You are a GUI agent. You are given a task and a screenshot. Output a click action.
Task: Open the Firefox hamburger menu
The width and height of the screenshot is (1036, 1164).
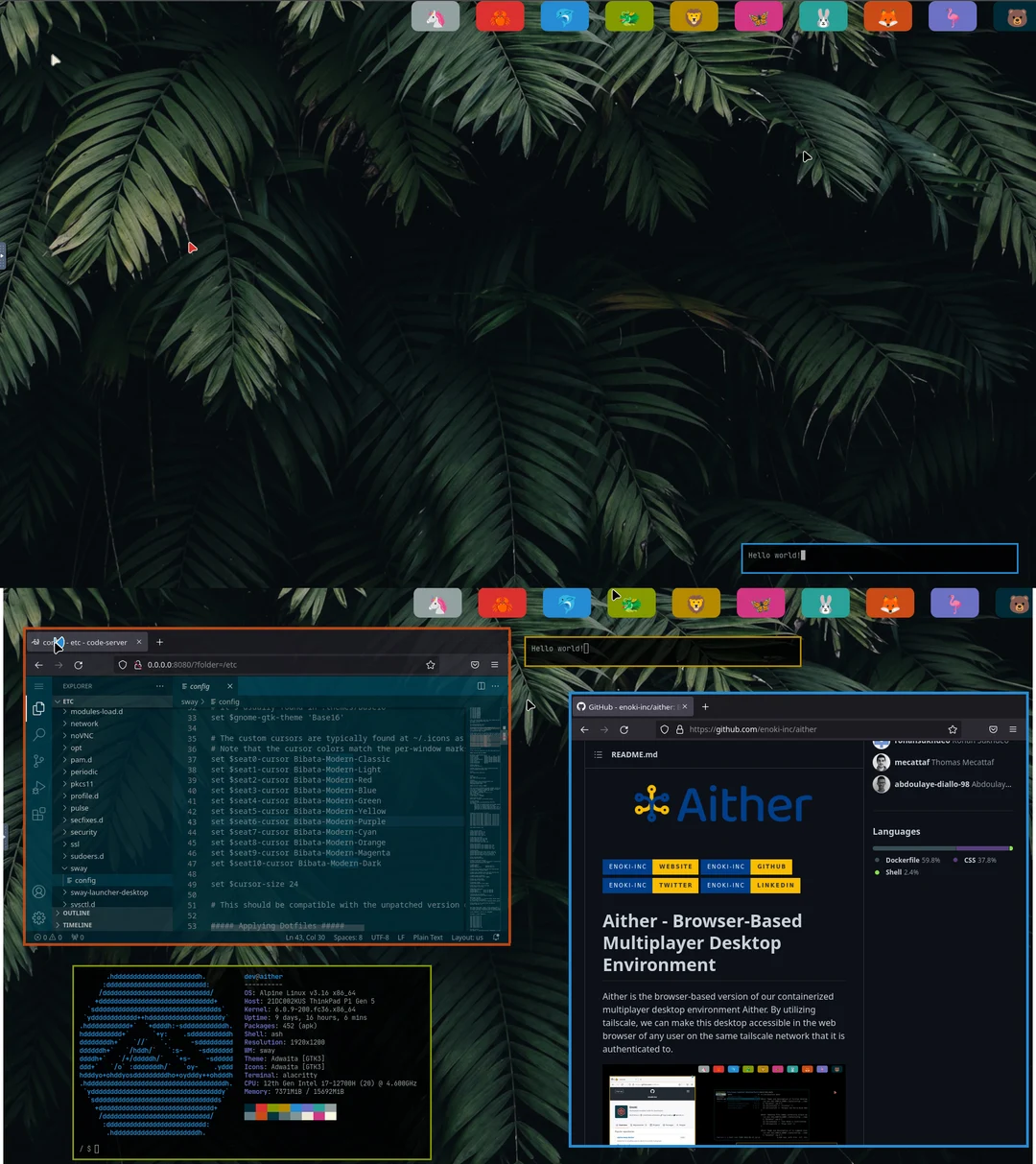[x=1013, y=728]
